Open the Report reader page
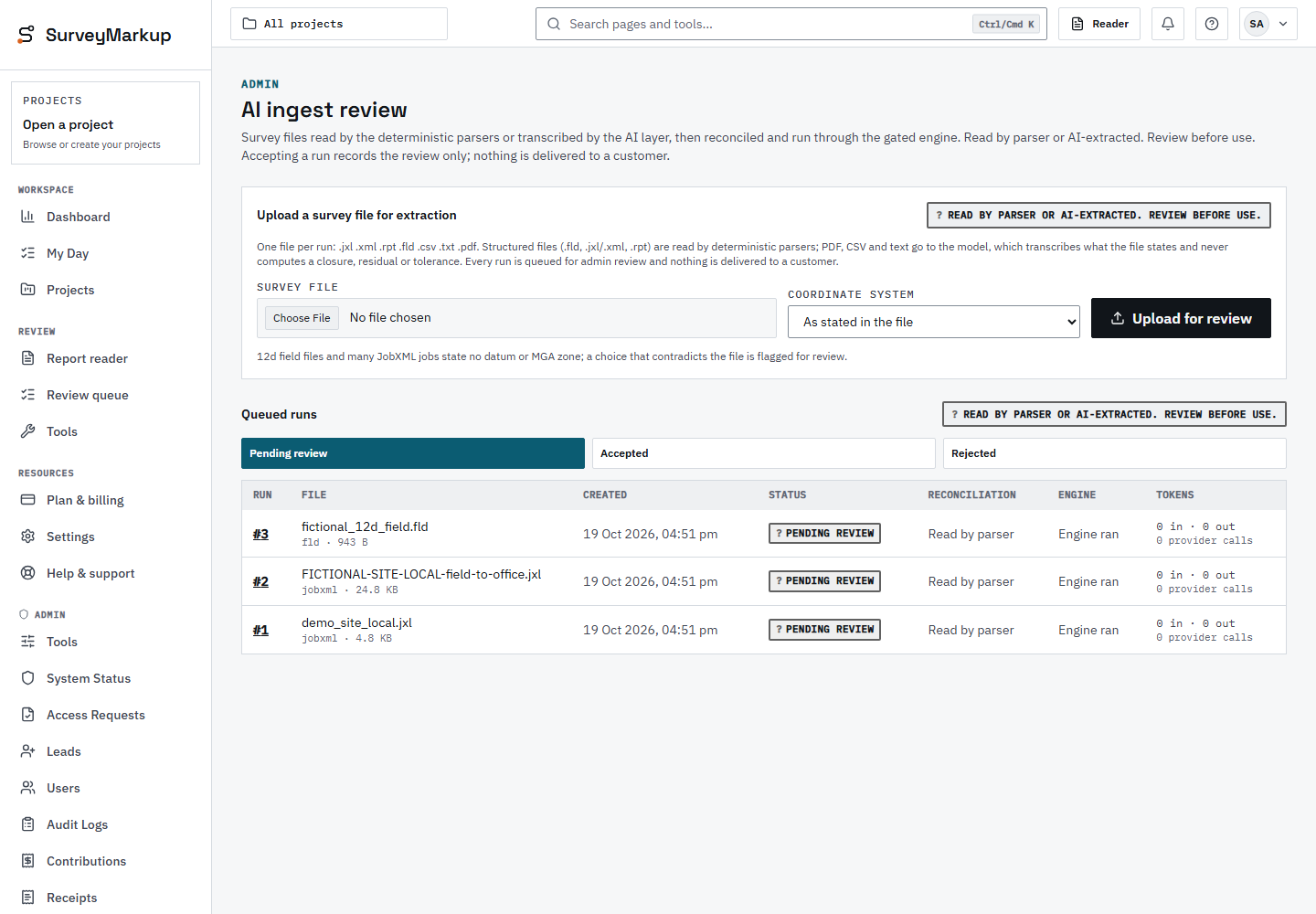This screenshot has height=914, width=1316. (x=105, y=358)
